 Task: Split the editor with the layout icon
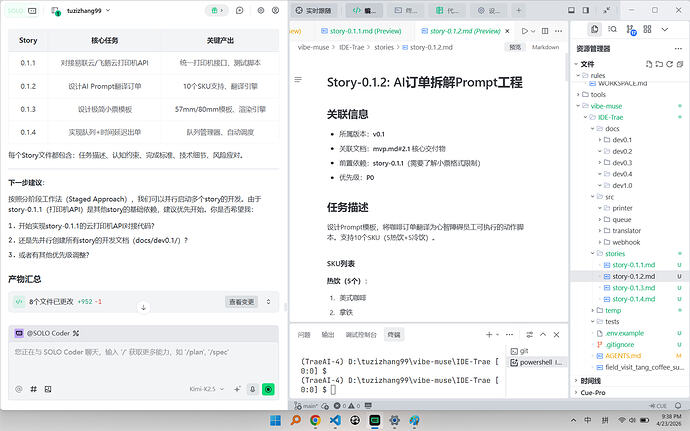pos(545,31)
